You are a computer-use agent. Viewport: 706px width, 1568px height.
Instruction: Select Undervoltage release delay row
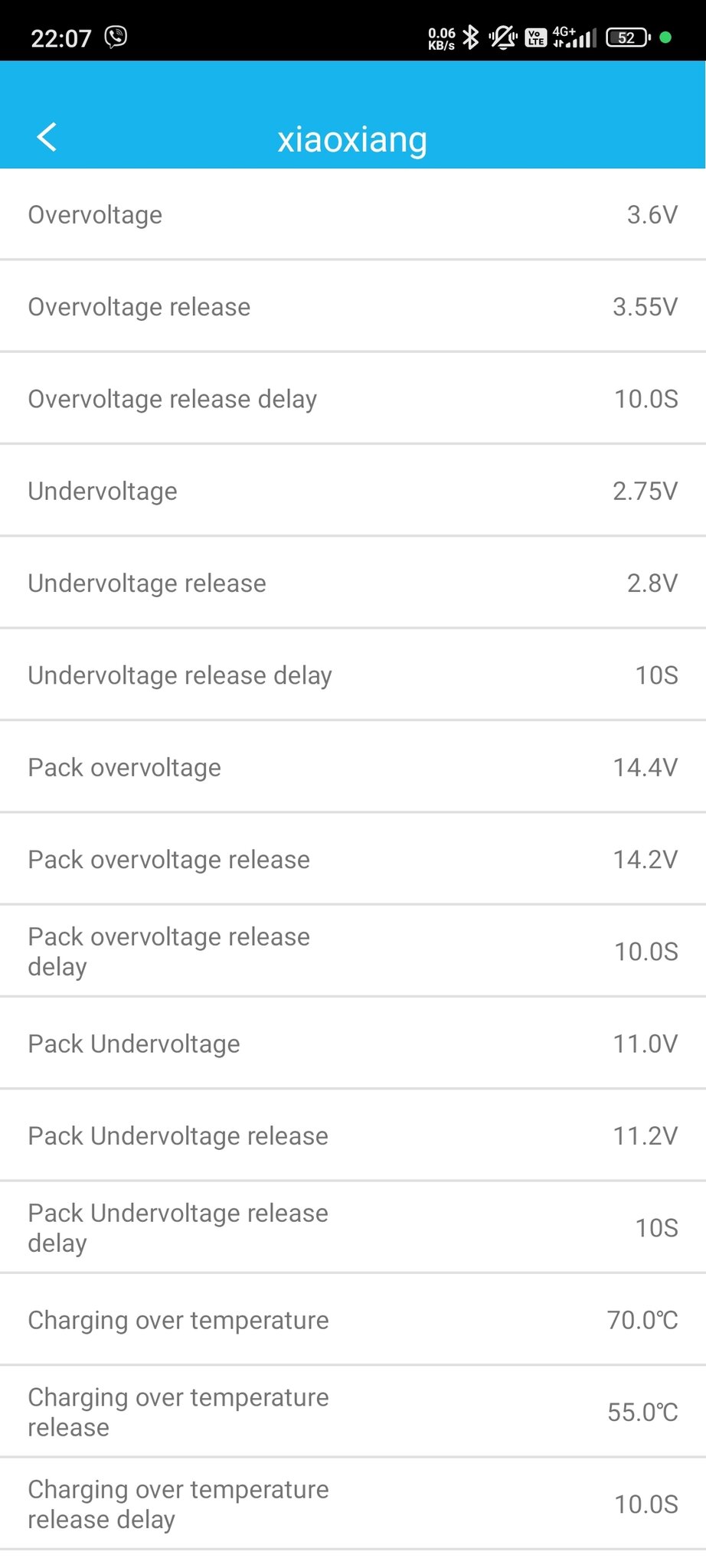(353, 675)
